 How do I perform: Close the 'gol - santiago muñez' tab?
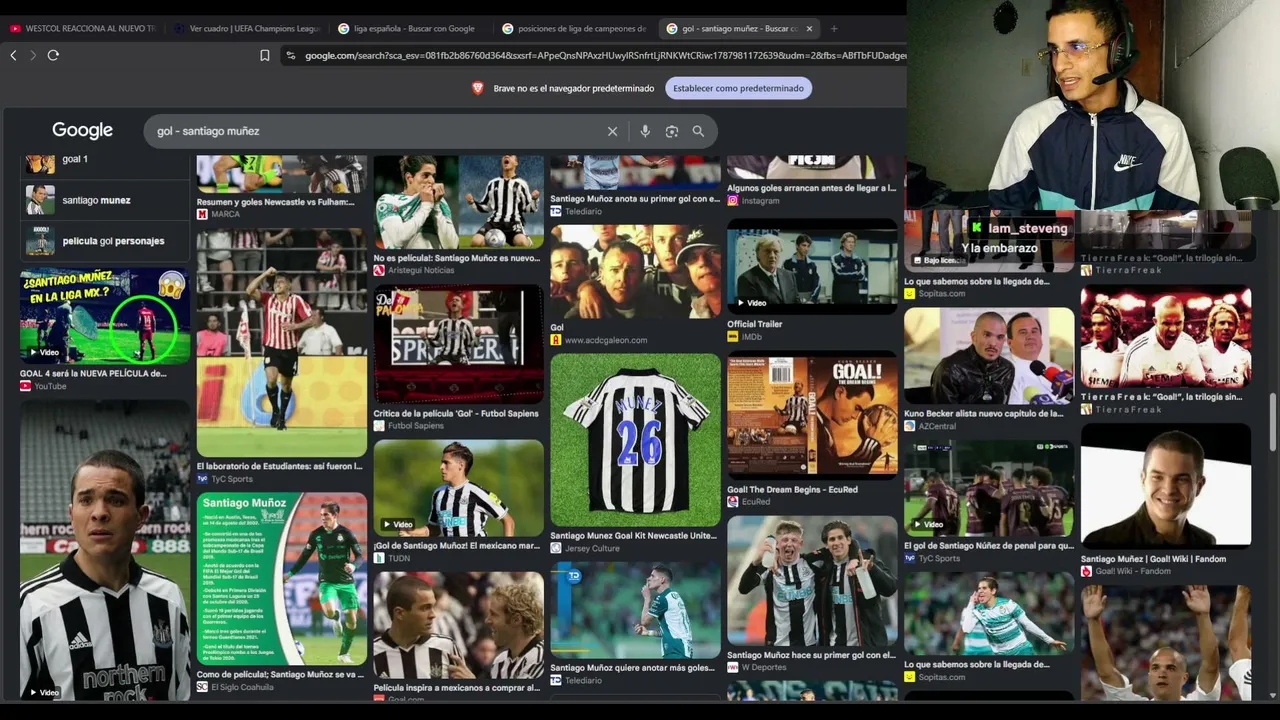tap(809, 28)
